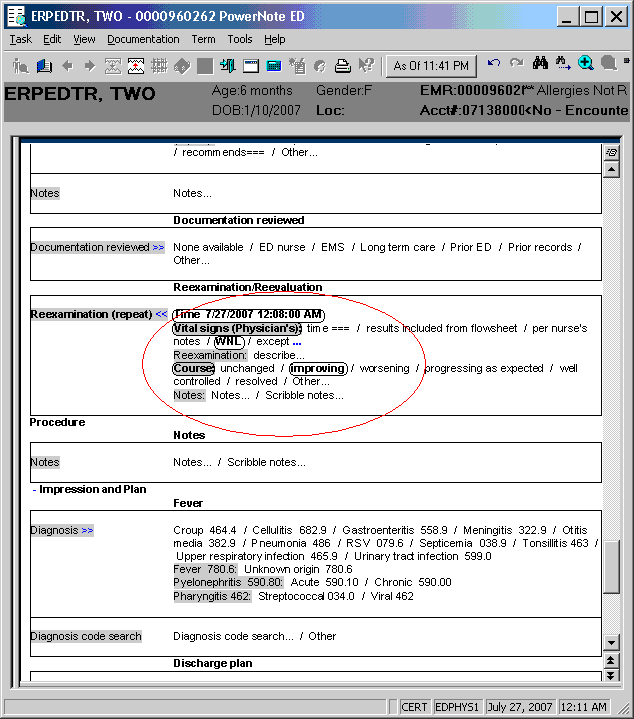Click the Undo arrow in toolbar
Viewport: 634px width, 719px height.
pyautogui.click(x=494, y=64)
